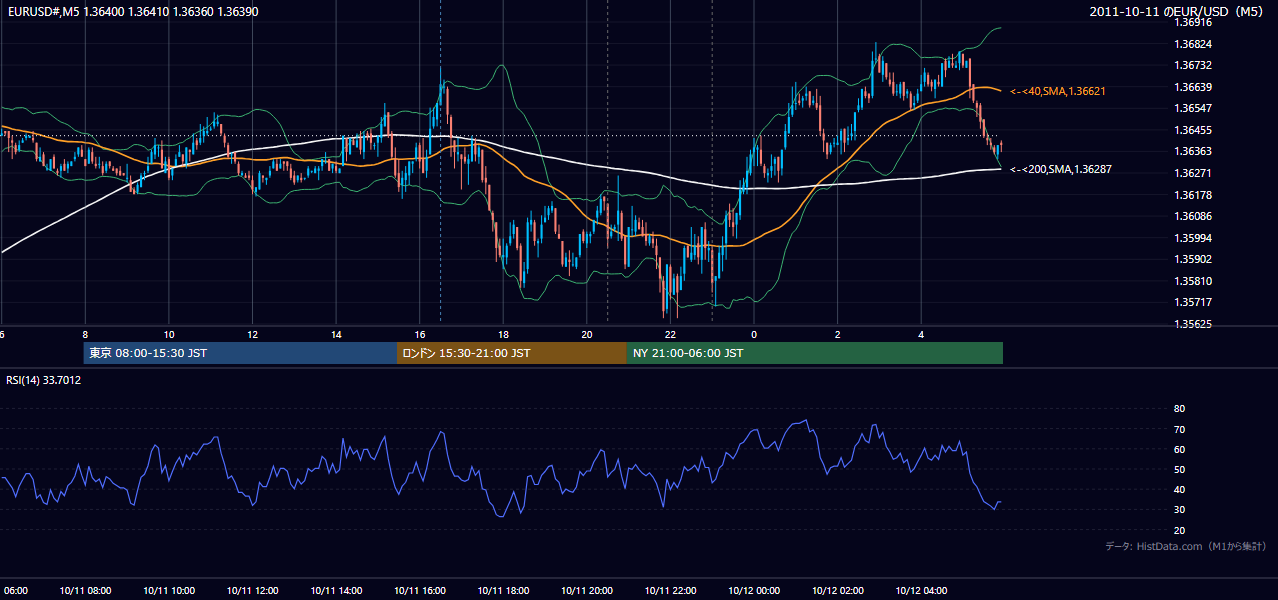This screenshot has width=1278, height=600.
Task: Click the 10/11 16:00 time label
Action: [419, 591]
